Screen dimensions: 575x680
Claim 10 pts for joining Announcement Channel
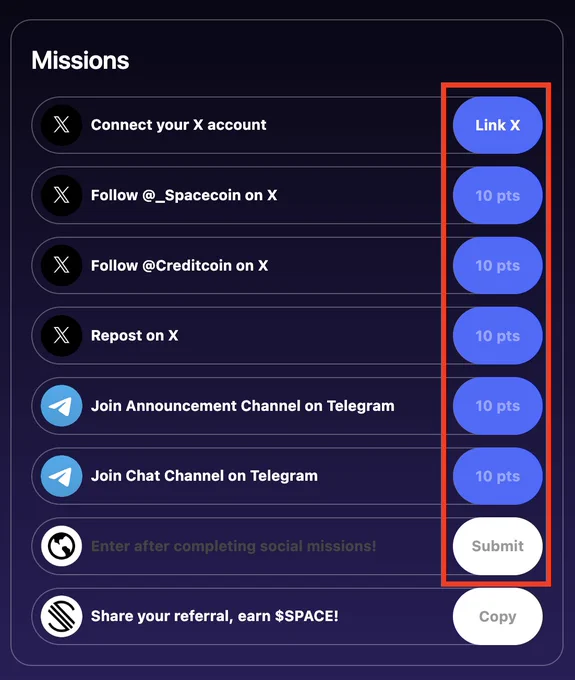click(498, 406)
